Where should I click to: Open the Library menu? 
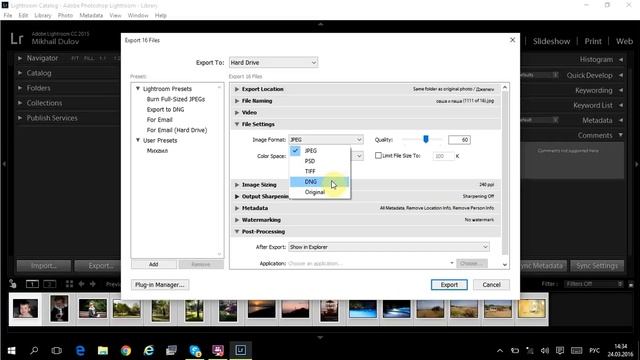[42, 16]
